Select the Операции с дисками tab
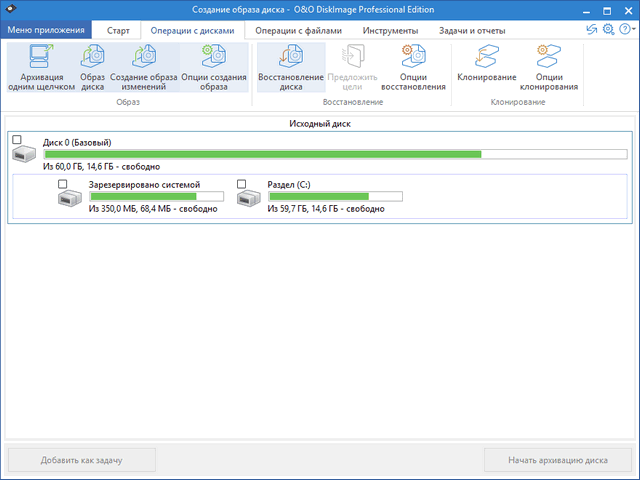Screen dimensions: 640x480 [x=192, y=31]
